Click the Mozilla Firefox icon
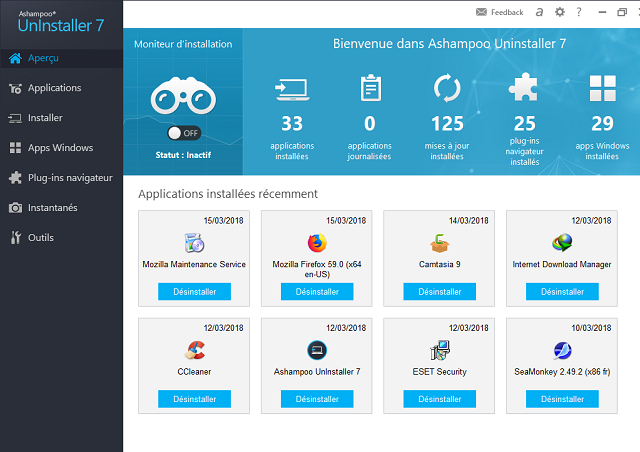Screen dimensions: 640x452 point(317,243)
